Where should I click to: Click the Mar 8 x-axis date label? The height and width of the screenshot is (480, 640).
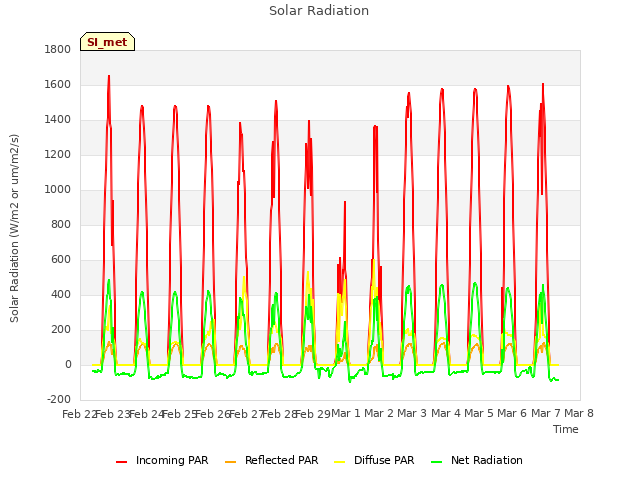pos(579,414)
